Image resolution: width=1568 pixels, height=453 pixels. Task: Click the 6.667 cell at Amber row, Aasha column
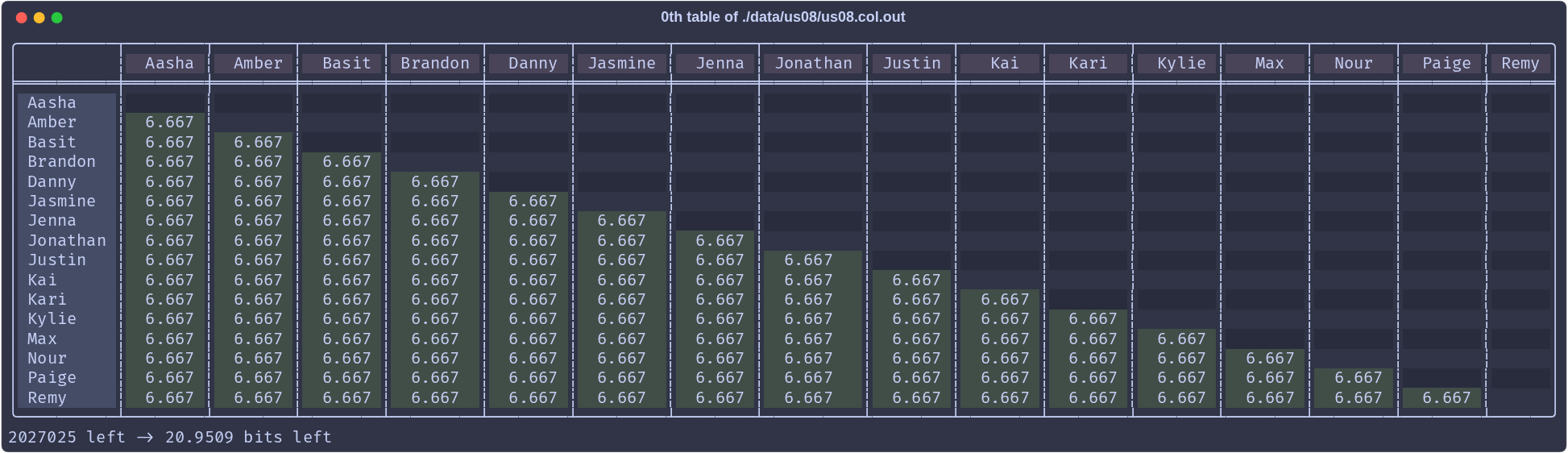pyautogui.click(x=165, y=123)
